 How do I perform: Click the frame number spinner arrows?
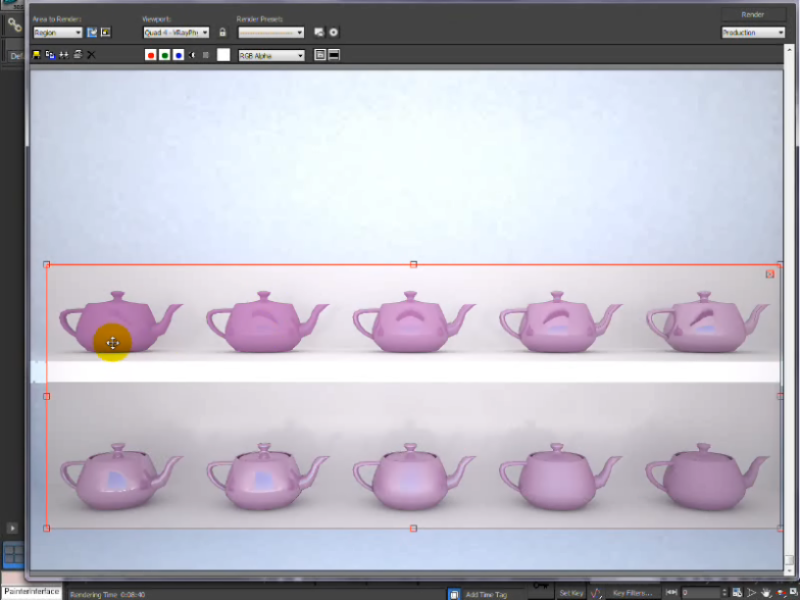click(x=724, y=593)
